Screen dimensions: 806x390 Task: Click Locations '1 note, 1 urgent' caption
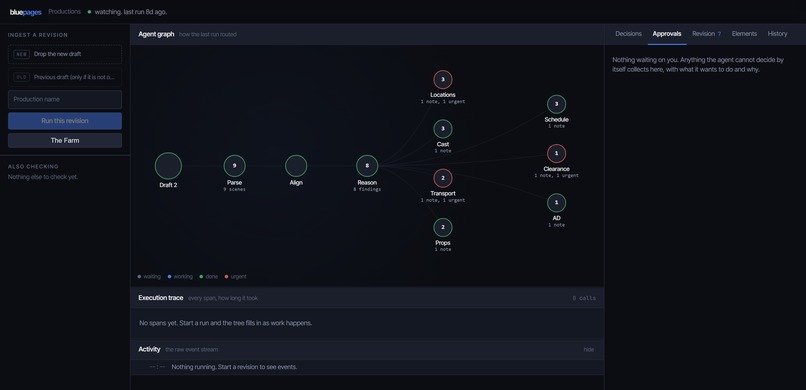(x=443, y=102)
